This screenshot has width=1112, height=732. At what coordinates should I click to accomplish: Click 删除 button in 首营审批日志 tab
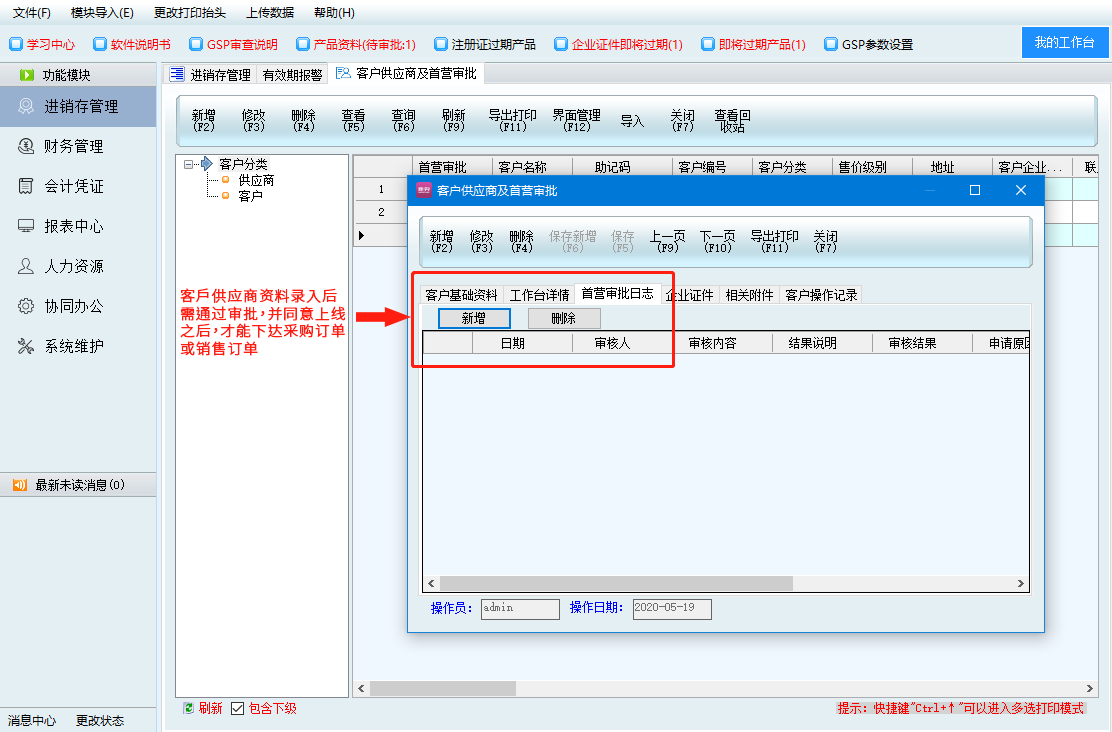[x=564, y=318]
